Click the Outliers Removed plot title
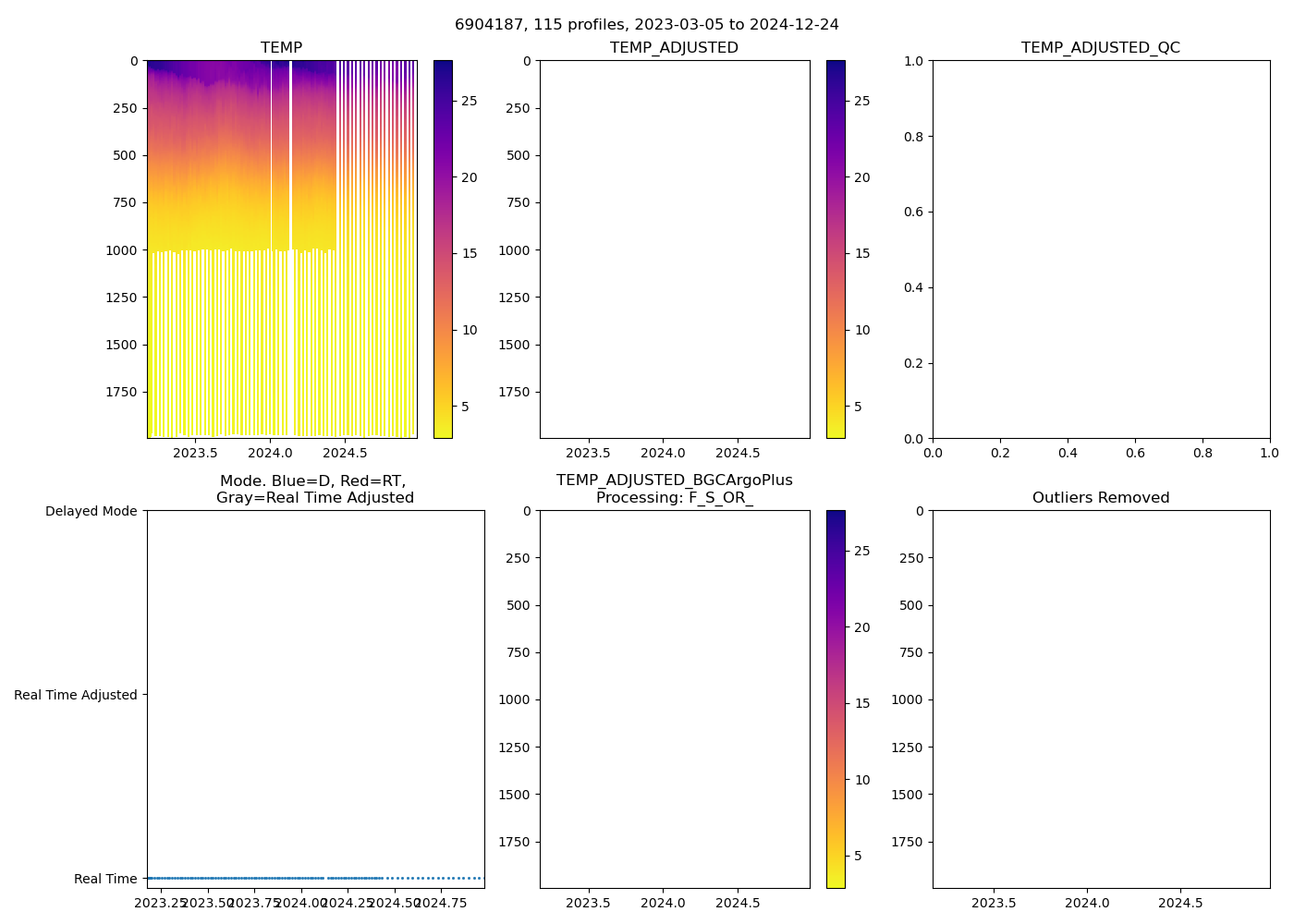Image resolution: width=1294 pixels, height=924 pixels. (x=1100, y=498)
